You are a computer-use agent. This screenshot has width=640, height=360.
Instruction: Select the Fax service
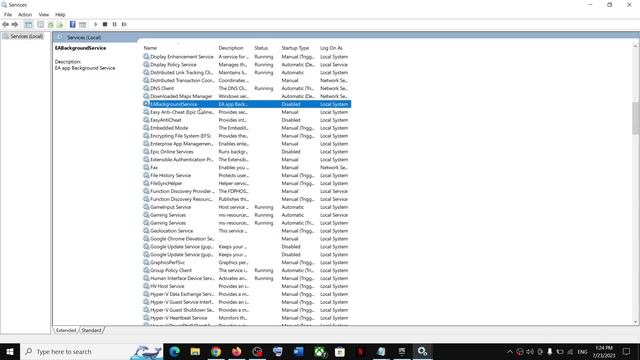point(247,167)
